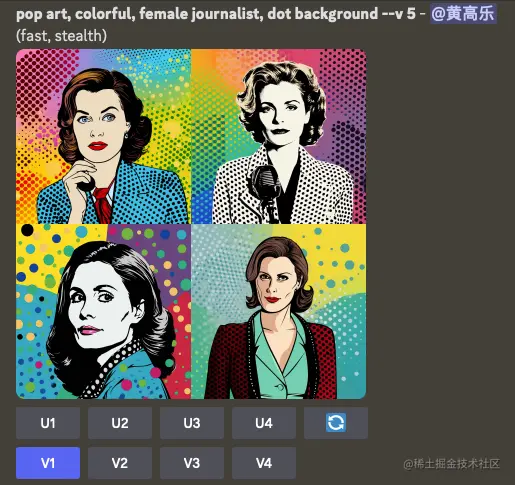Image resolution: width=515 pixels, height=485 pixels.
Task: Click the red necktie in the first image
Action: [104, 204]
